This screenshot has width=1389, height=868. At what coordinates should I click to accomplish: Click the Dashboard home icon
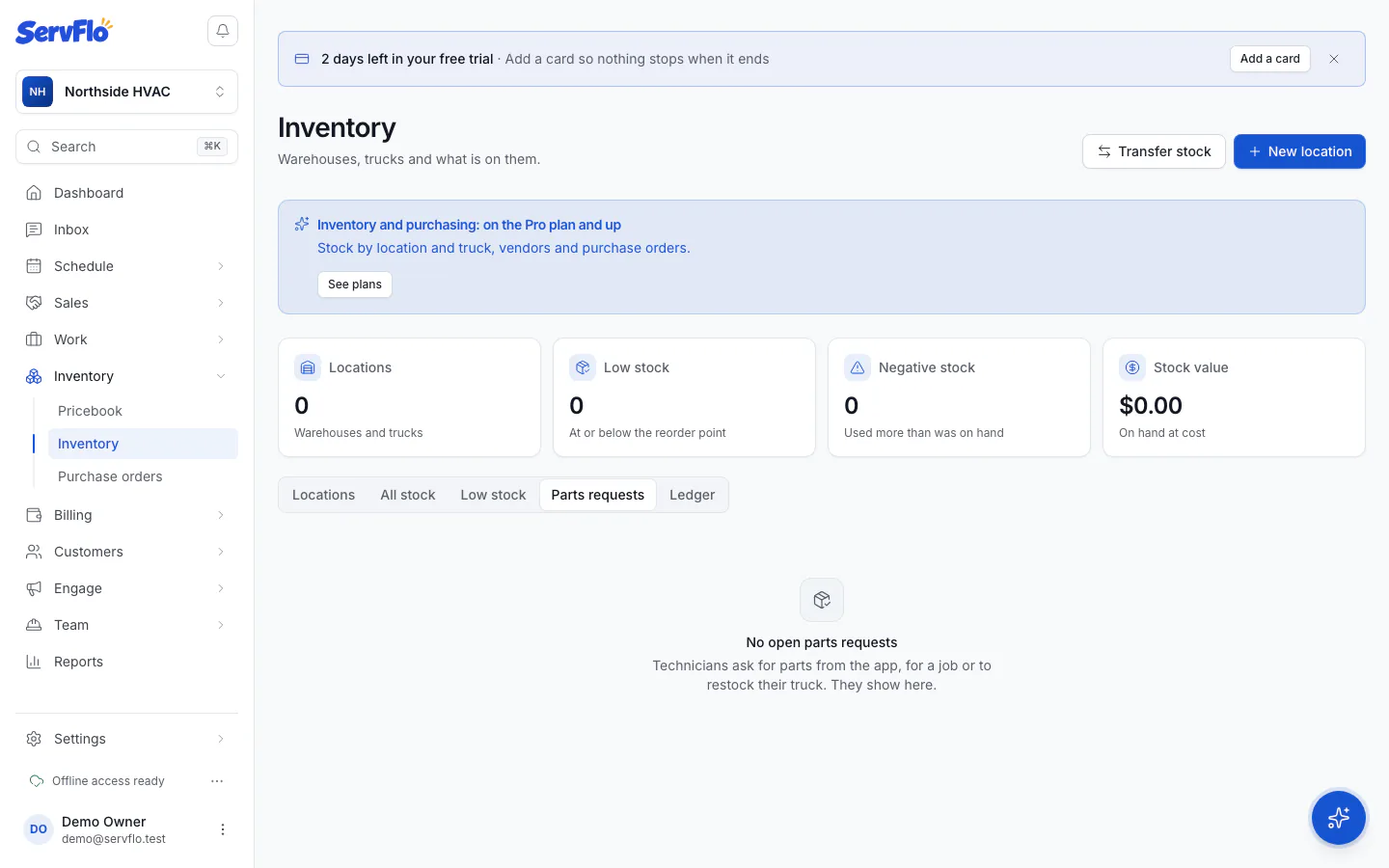pyautogui.click(x=34, y=193)
